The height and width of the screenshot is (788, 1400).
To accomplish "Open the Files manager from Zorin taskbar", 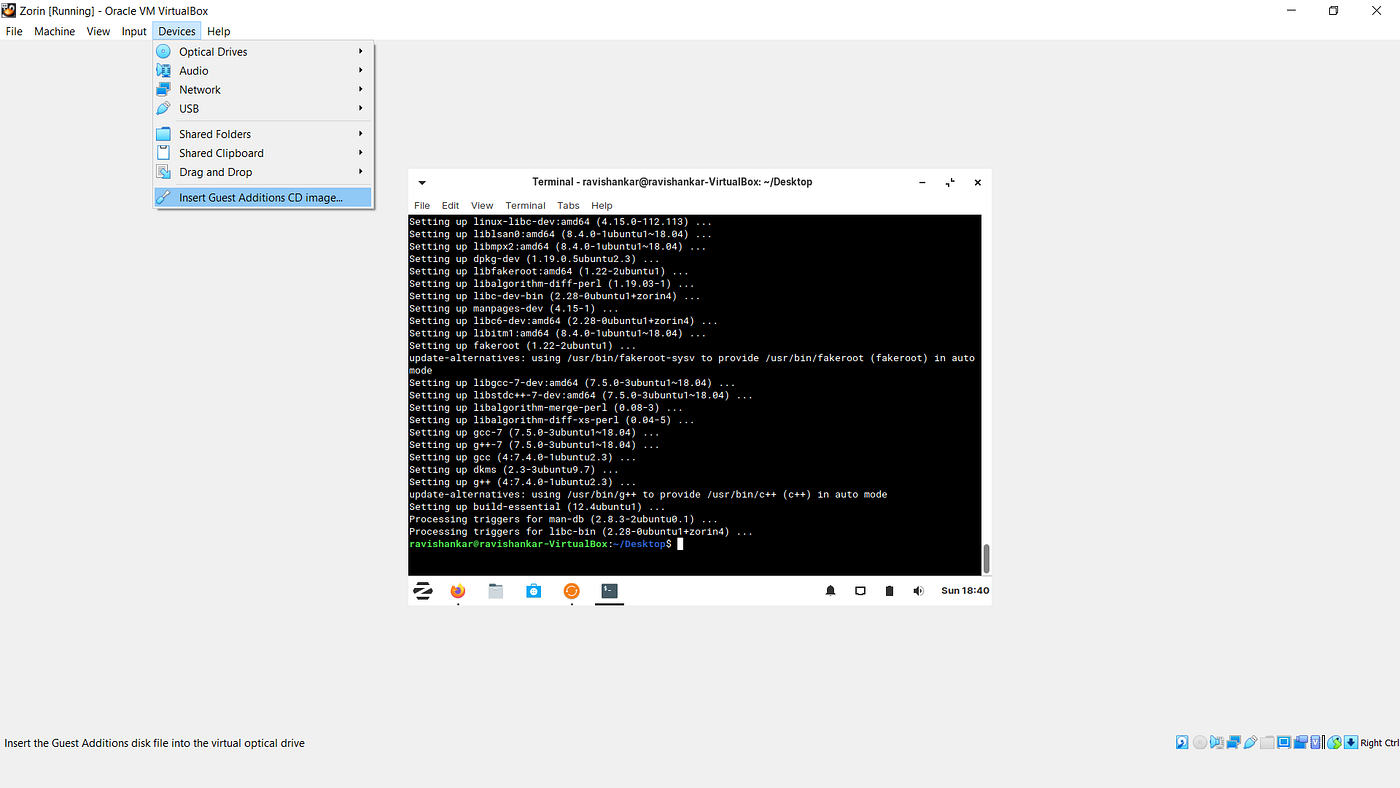I will 496,591.
